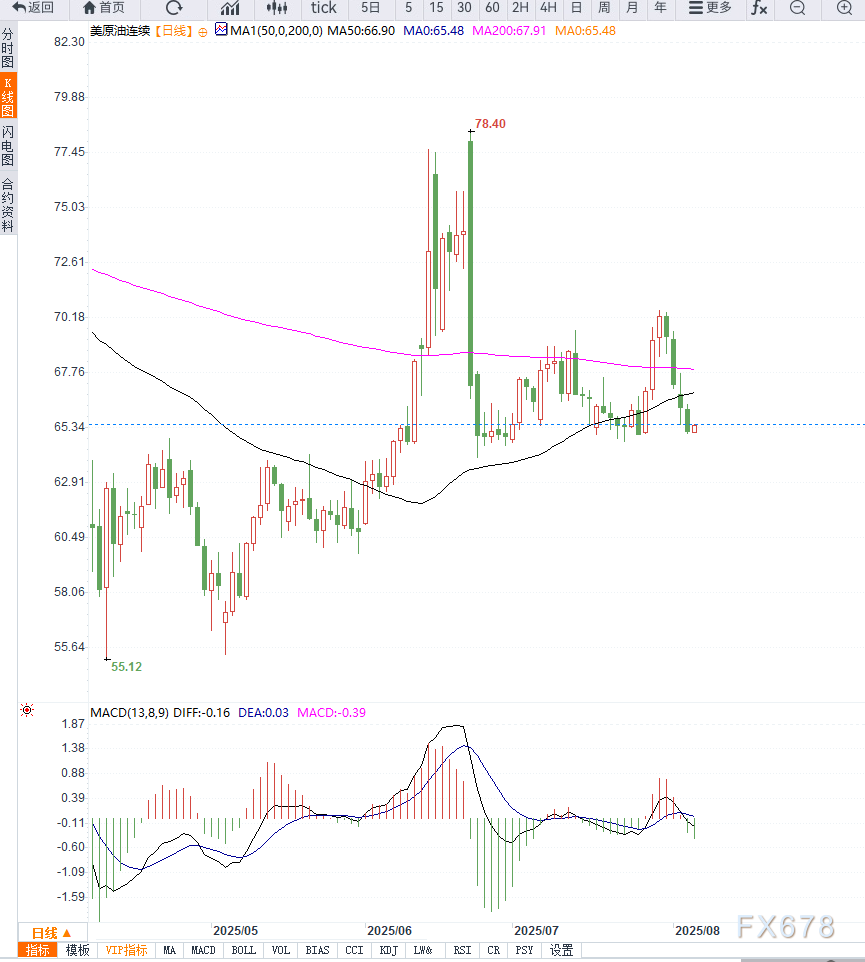Toggle the tick chart period

[323, 8]
